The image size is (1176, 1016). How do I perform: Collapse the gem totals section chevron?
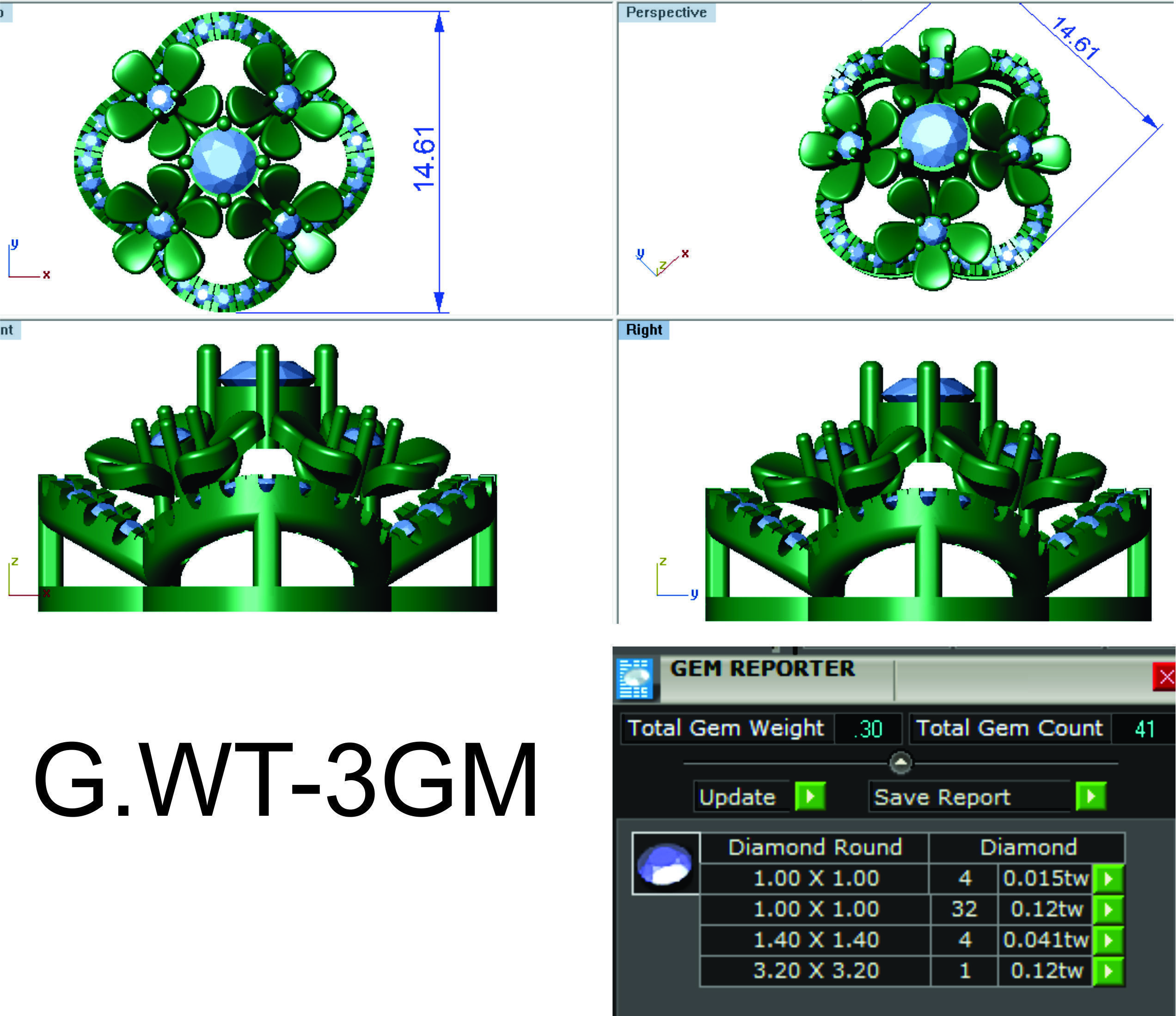point(901,763)
